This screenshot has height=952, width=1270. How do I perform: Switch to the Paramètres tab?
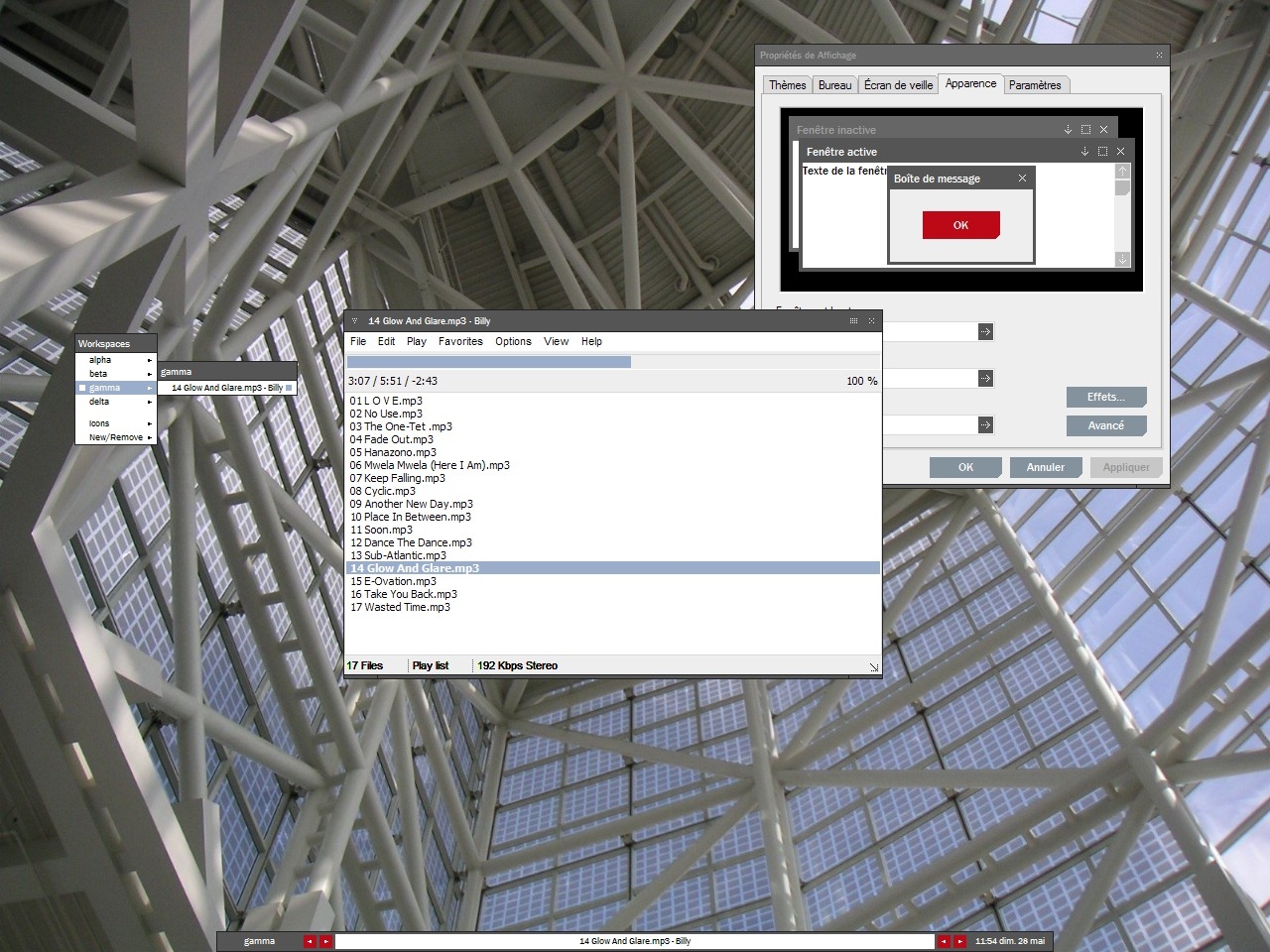coord(1035,85)
